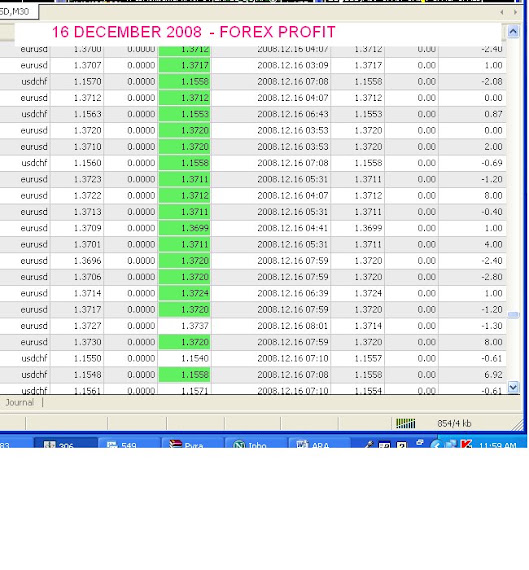529x570 pixels.
Task: Select open price cell '1.3696'
Action: 87,261
